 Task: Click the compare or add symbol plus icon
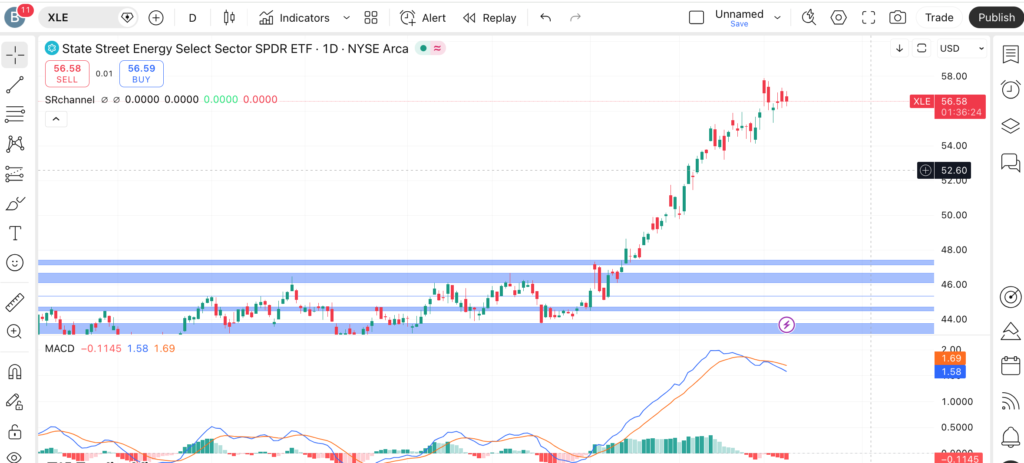tap(155, 18)
